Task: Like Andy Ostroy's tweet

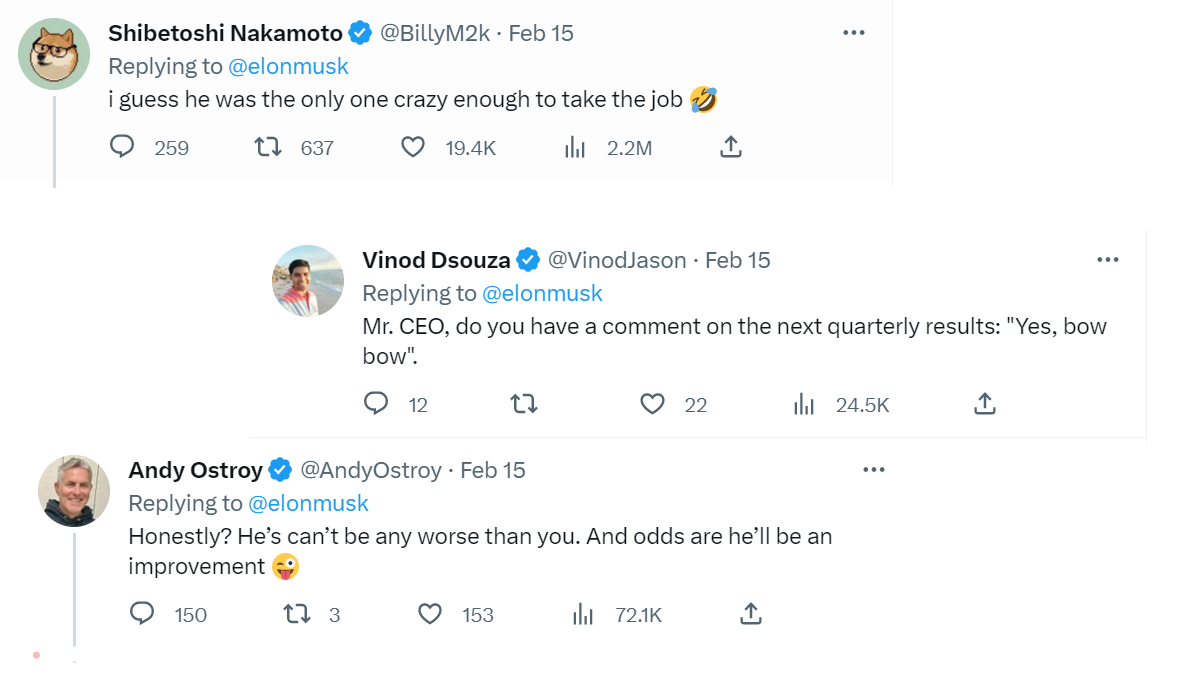Action: click(430, 614)
